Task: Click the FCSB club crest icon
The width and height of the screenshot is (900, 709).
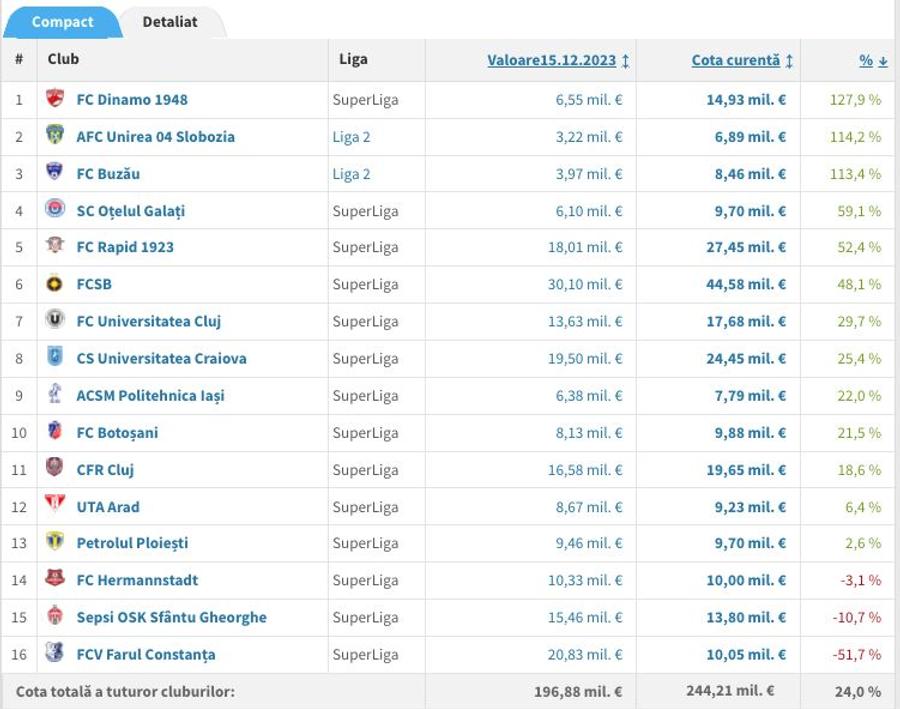Action: click(55, 284)
